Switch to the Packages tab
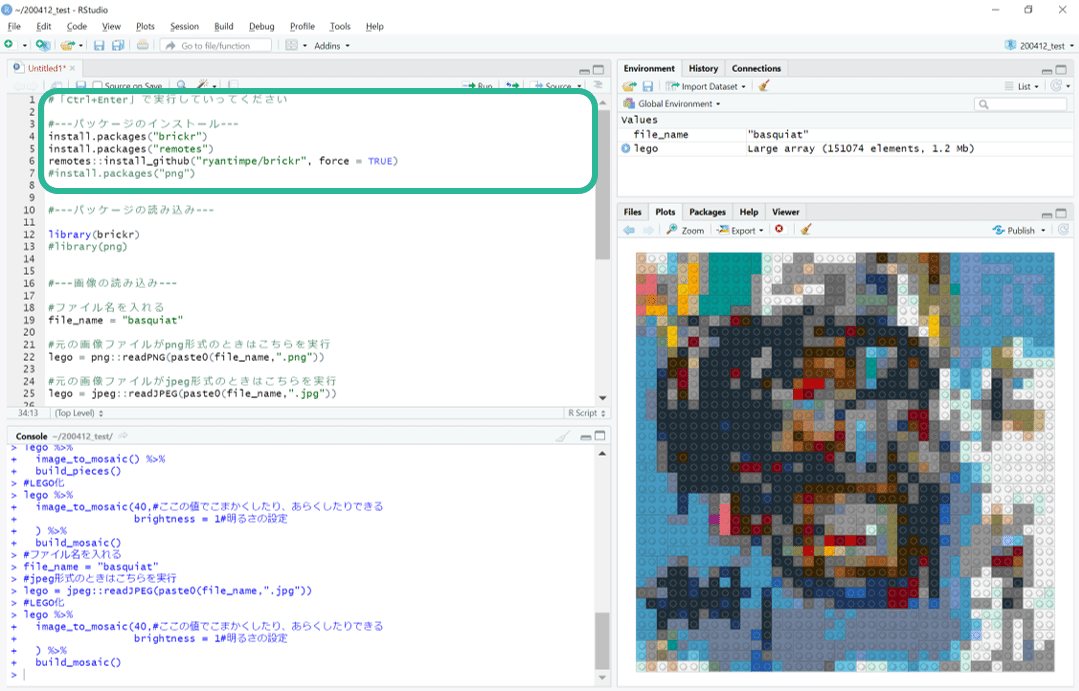 707,212
